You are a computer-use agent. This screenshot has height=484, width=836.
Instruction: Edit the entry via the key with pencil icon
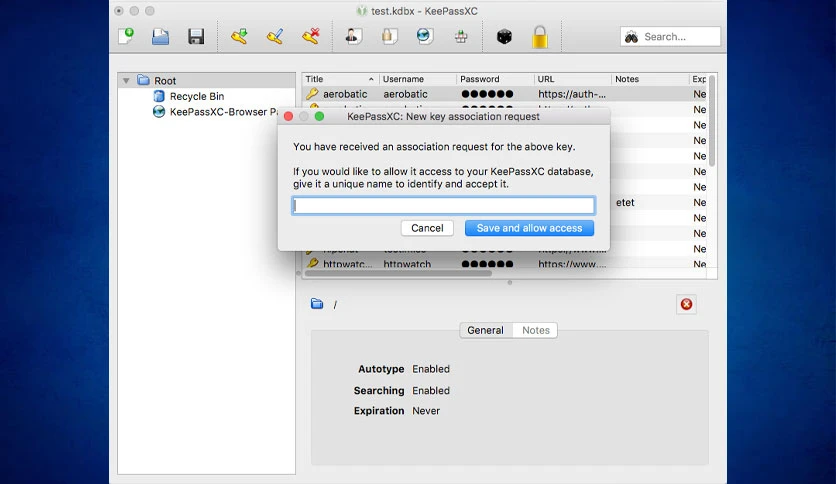(x=275, y=36)
